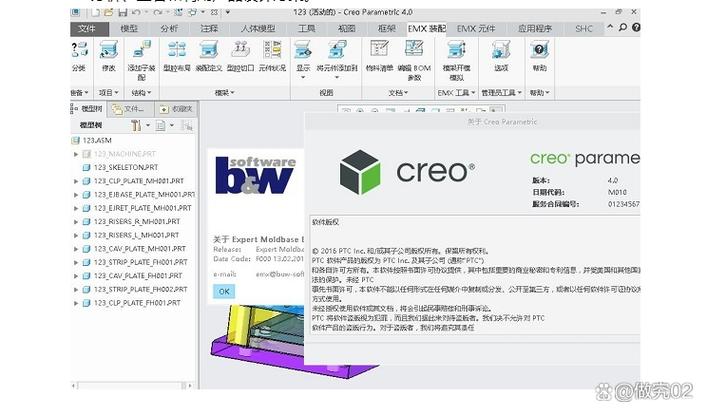Switch to the 框架 ribbon tab
Image resolution: width=707 pixels, height=416 pixels.
point(386,29)
